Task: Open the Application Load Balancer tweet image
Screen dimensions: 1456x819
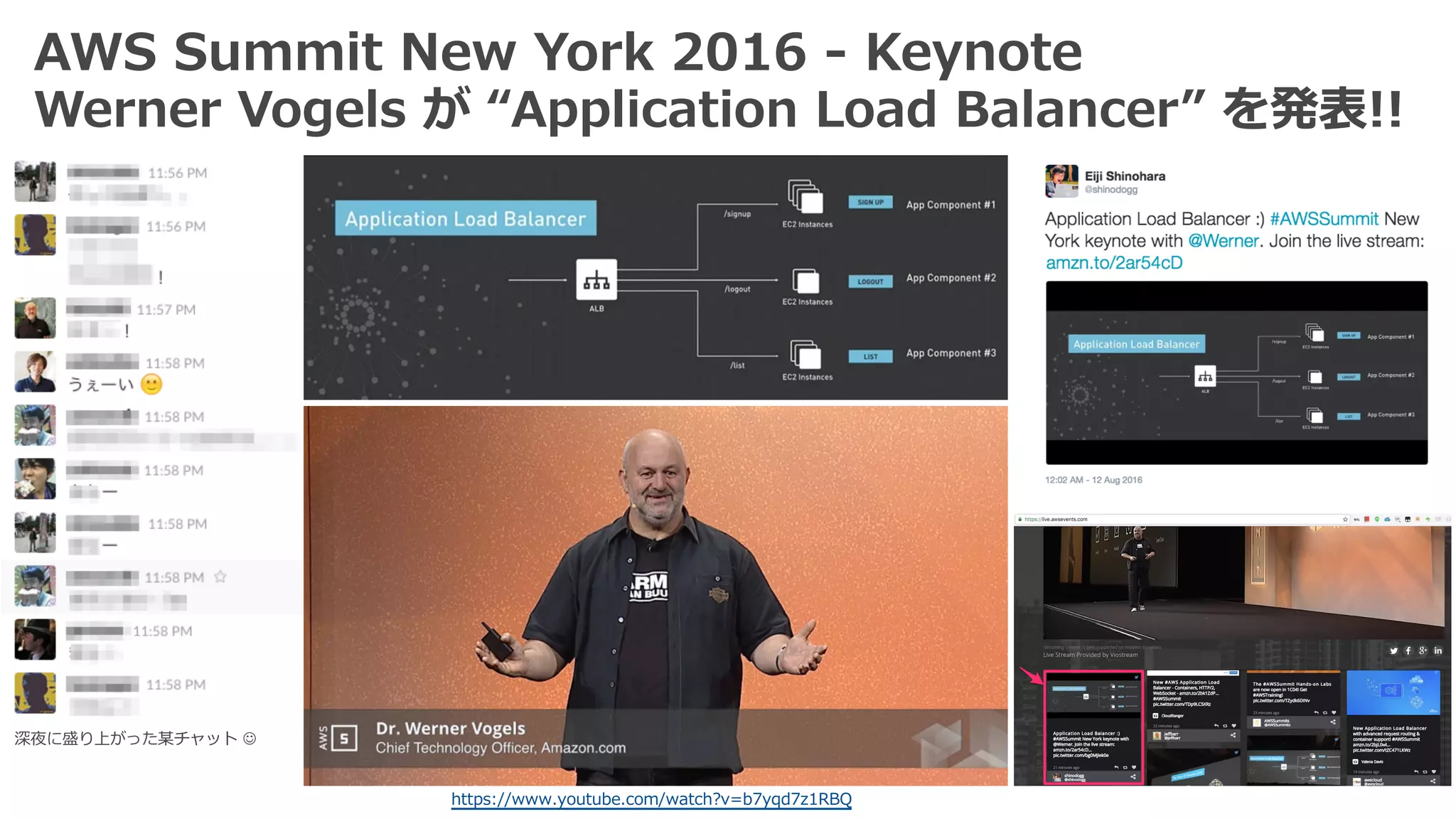Action: pyautogui.click(x=1236, y=373)
